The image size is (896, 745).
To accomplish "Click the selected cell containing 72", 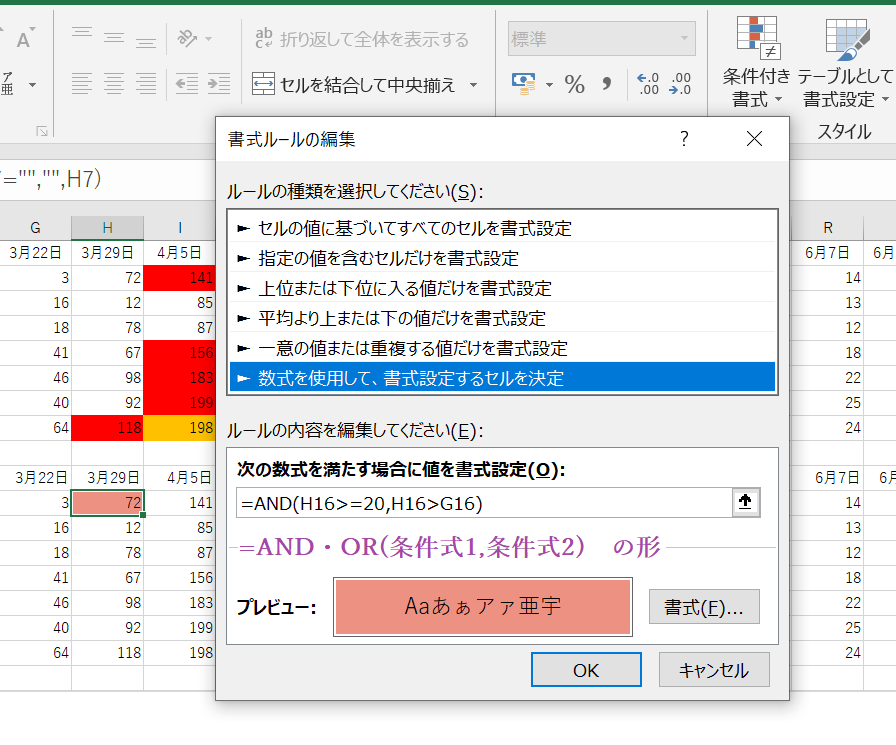I will pos(107,503).
